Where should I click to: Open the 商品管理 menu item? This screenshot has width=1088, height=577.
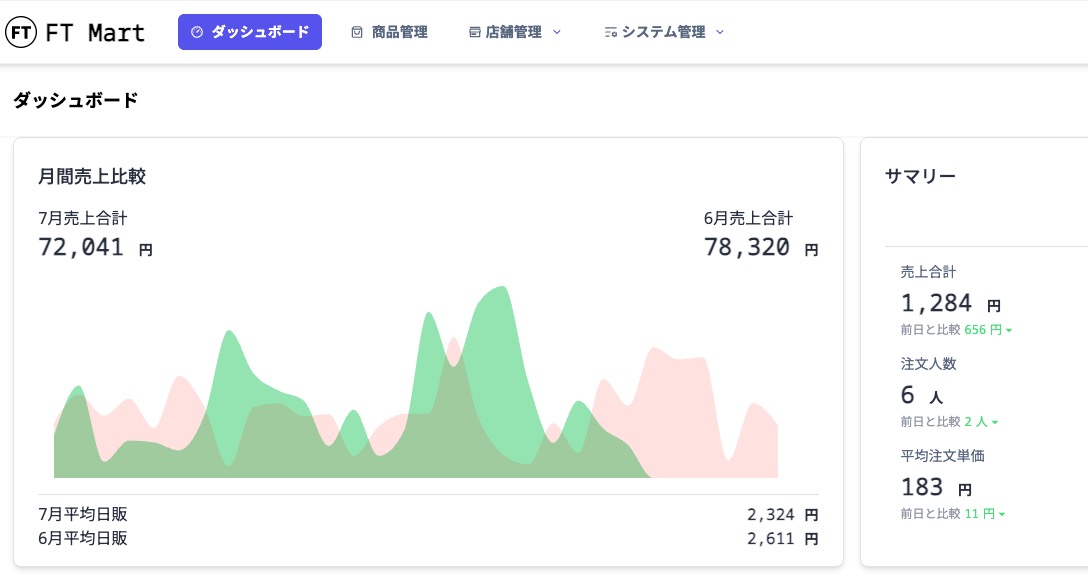click(399, 32)
